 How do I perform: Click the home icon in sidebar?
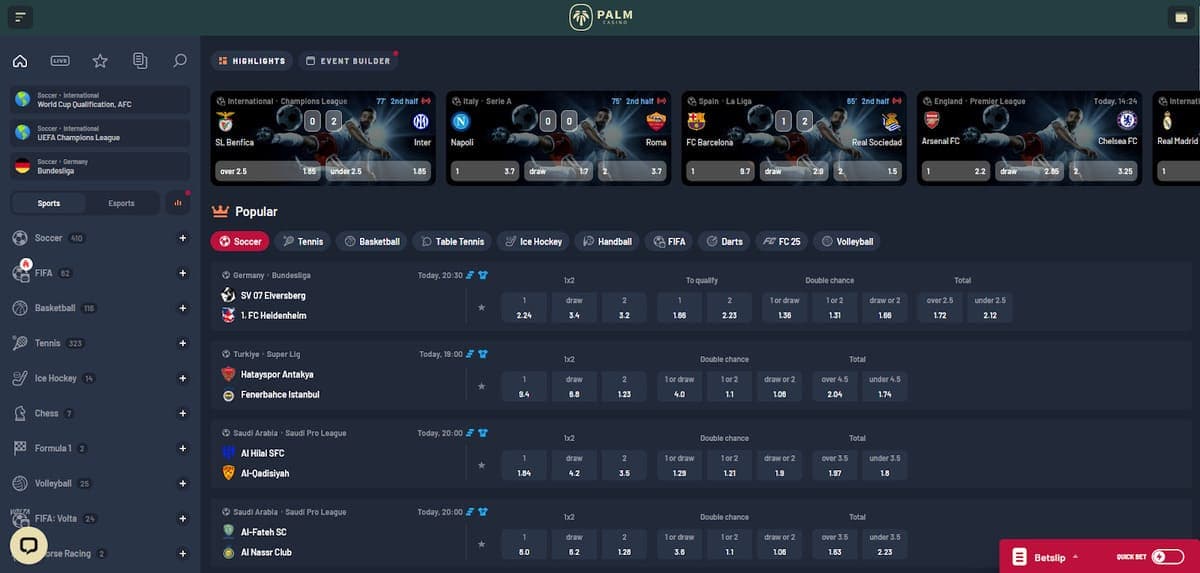click(x=20, y=61)
